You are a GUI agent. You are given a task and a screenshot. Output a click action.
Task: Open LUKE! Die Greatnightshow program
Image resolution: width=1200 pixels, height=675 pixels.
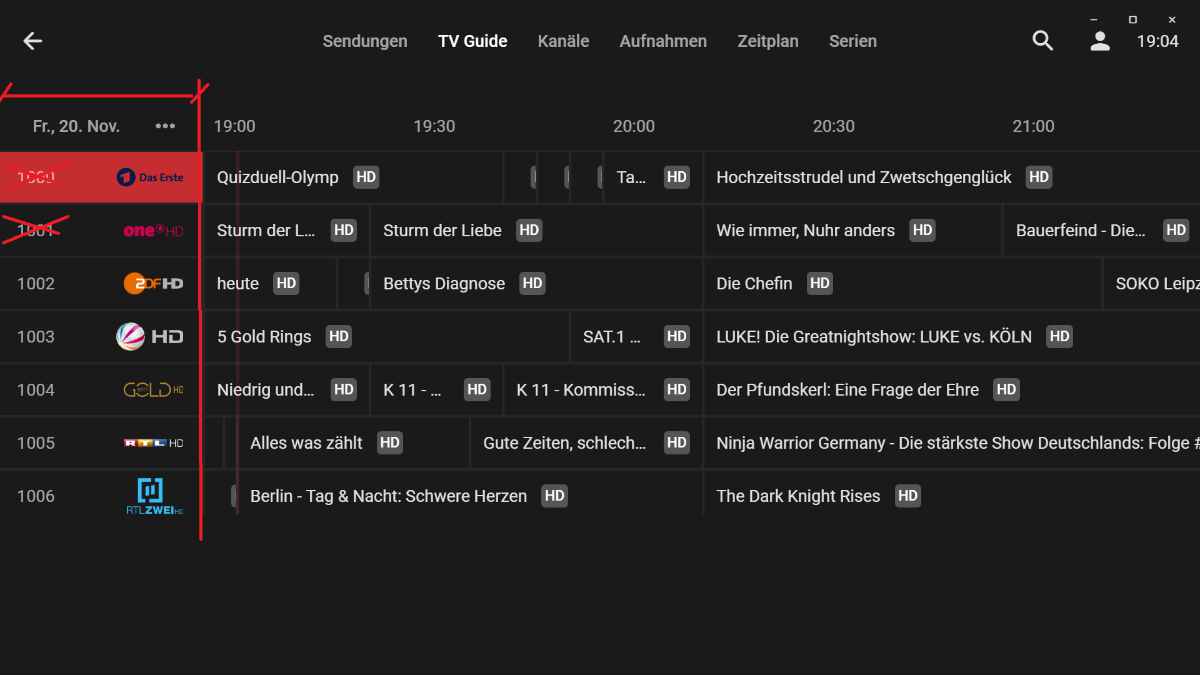tap(951, 336)
